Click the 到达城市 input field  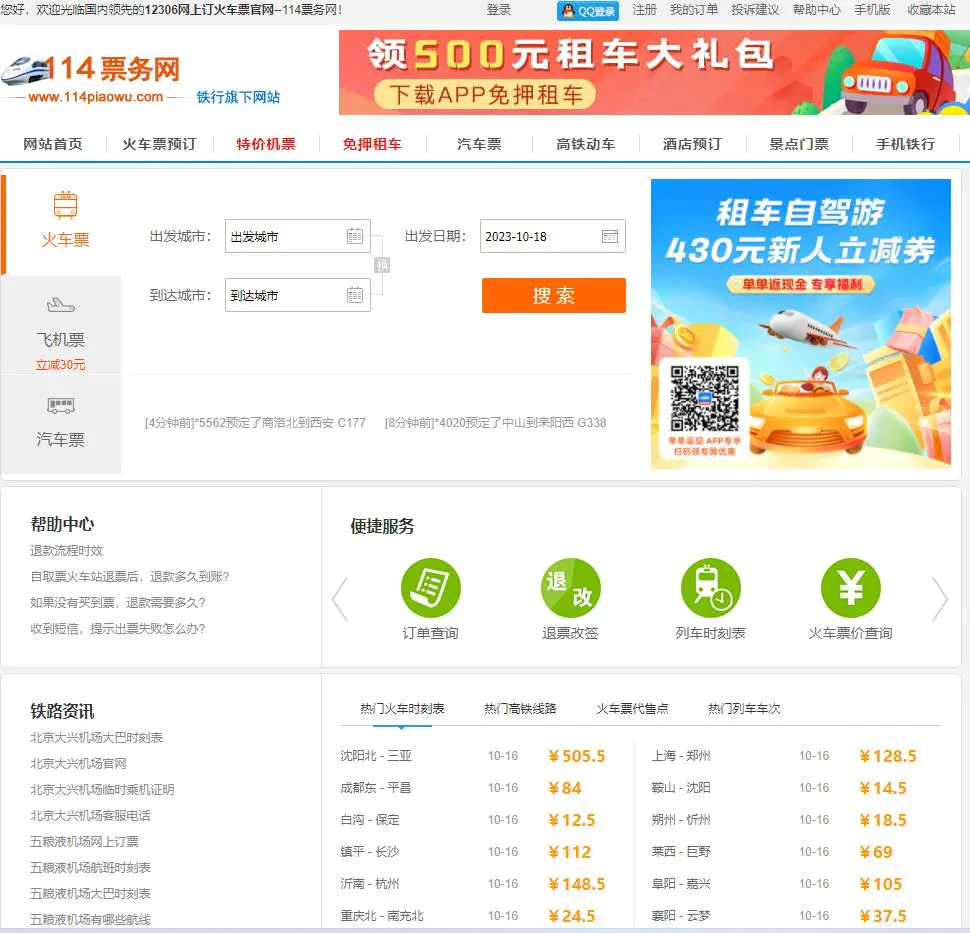click(298, 295)
